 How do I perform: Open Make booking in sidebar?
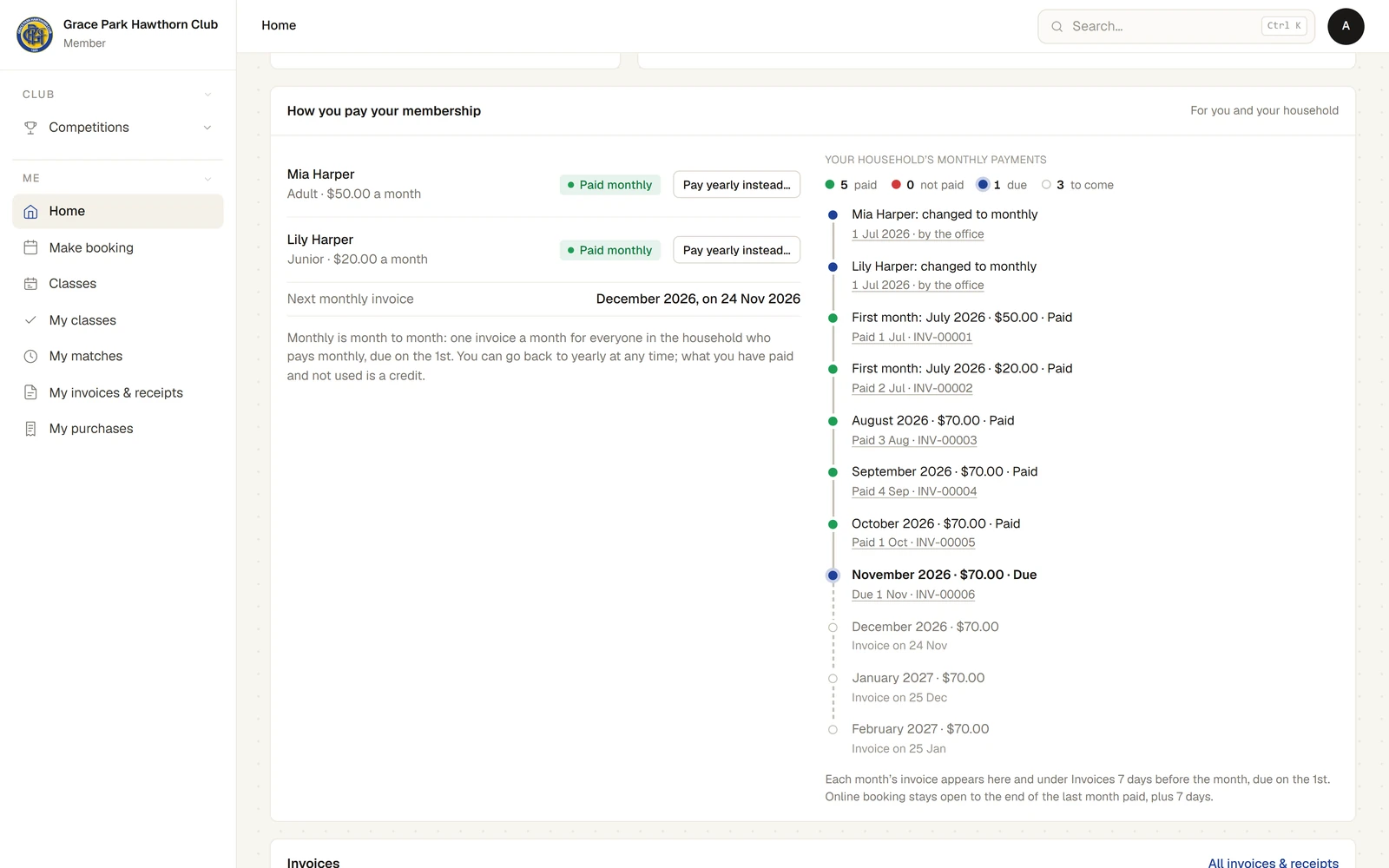[118, 247]
